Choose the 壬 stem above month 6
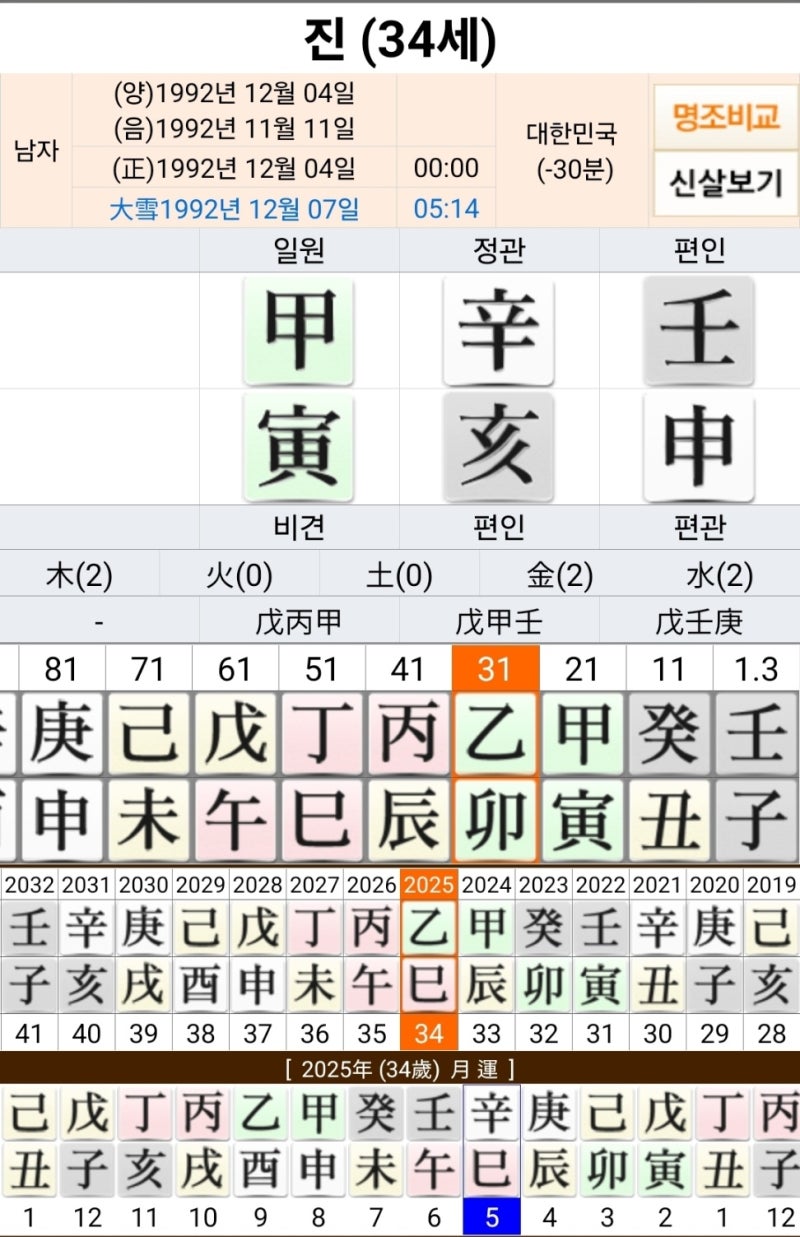 pyautogui.click(x=434, y=1113)
